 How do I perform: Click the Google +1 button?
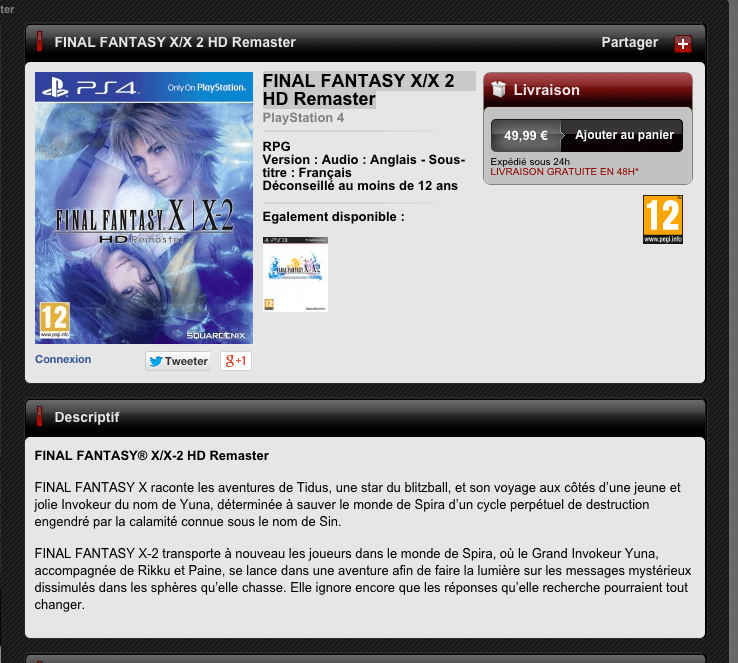(236, 361)
